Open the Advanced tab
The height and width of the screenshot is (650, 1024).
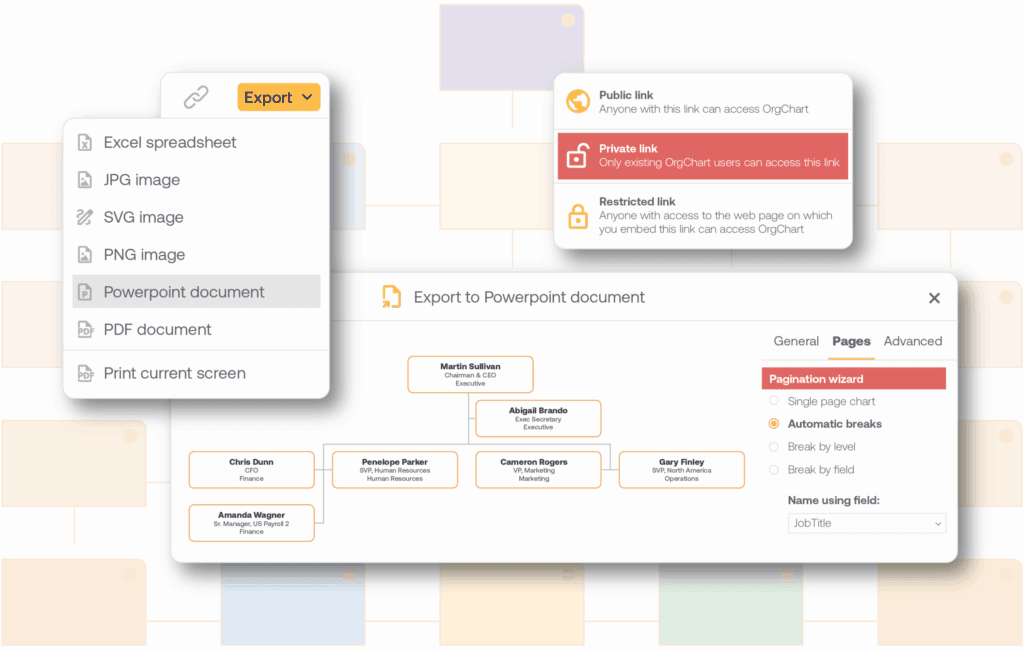click(x=912, y=341)
